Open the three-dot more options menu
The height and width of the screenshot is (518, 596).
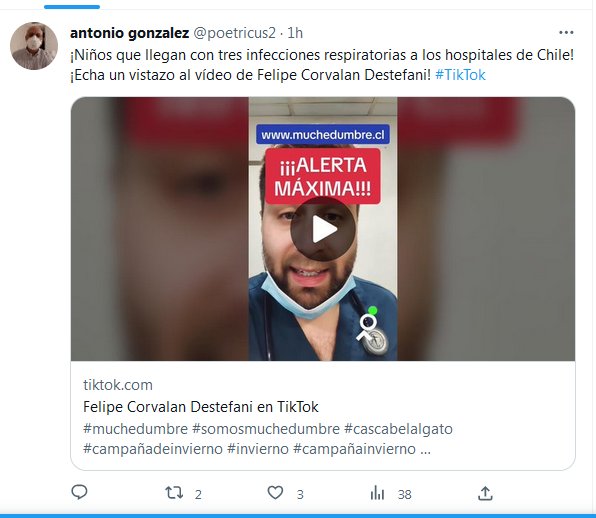[566, 33]
